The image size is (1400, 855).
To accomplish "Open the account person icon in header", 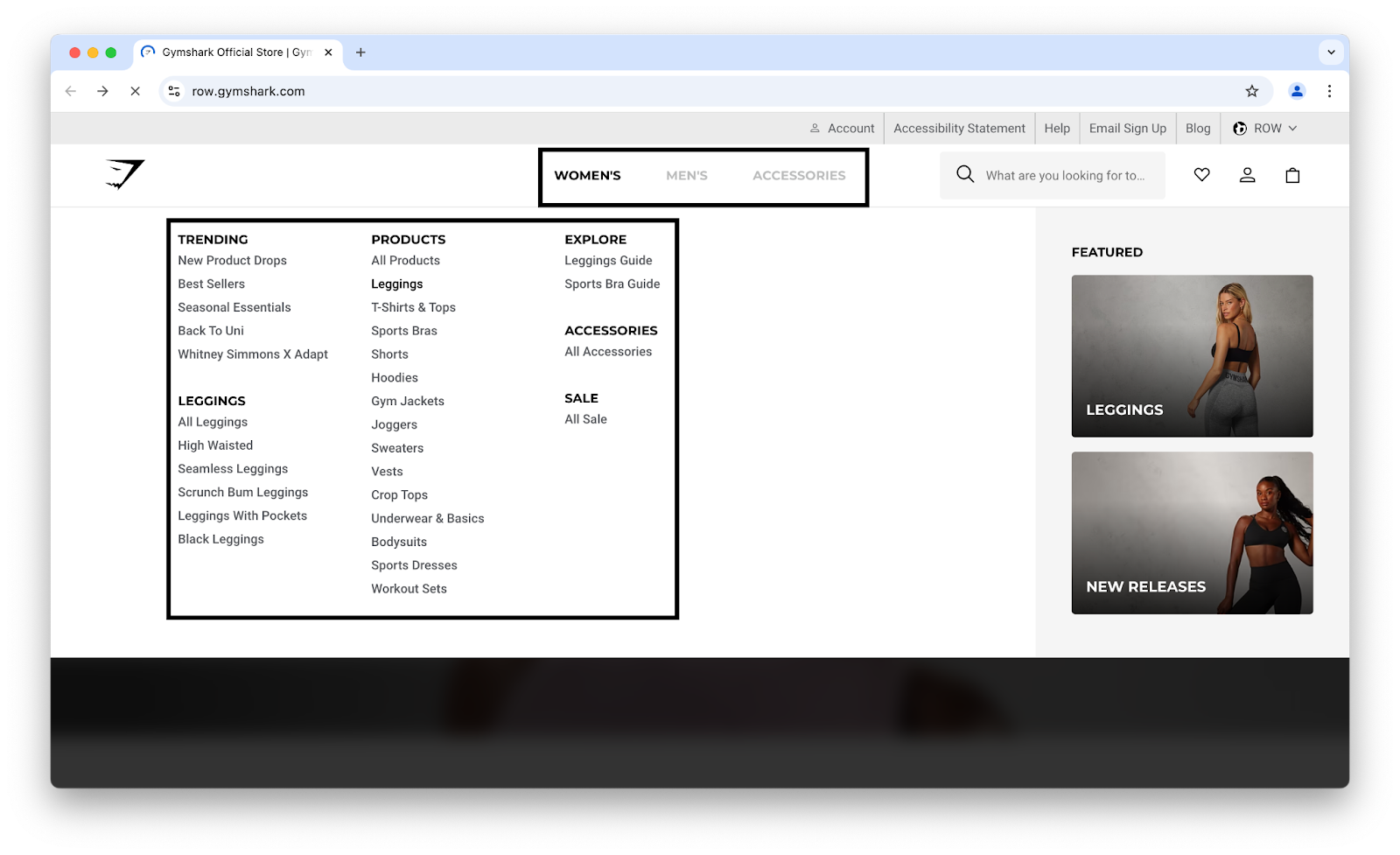I will click(1247, 175).
